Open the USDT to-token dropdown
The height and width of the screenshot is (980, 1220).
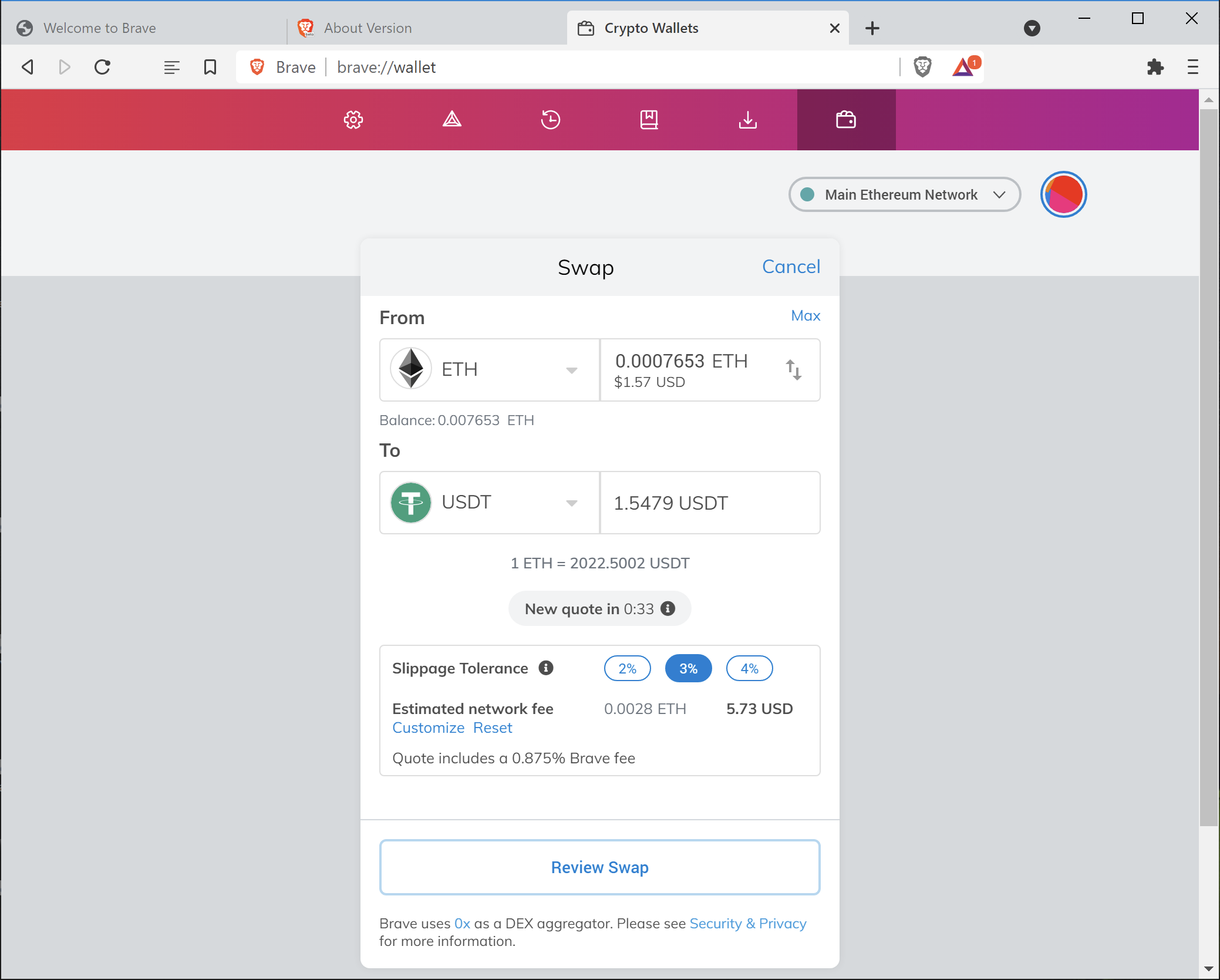click(x=489, y=503)
